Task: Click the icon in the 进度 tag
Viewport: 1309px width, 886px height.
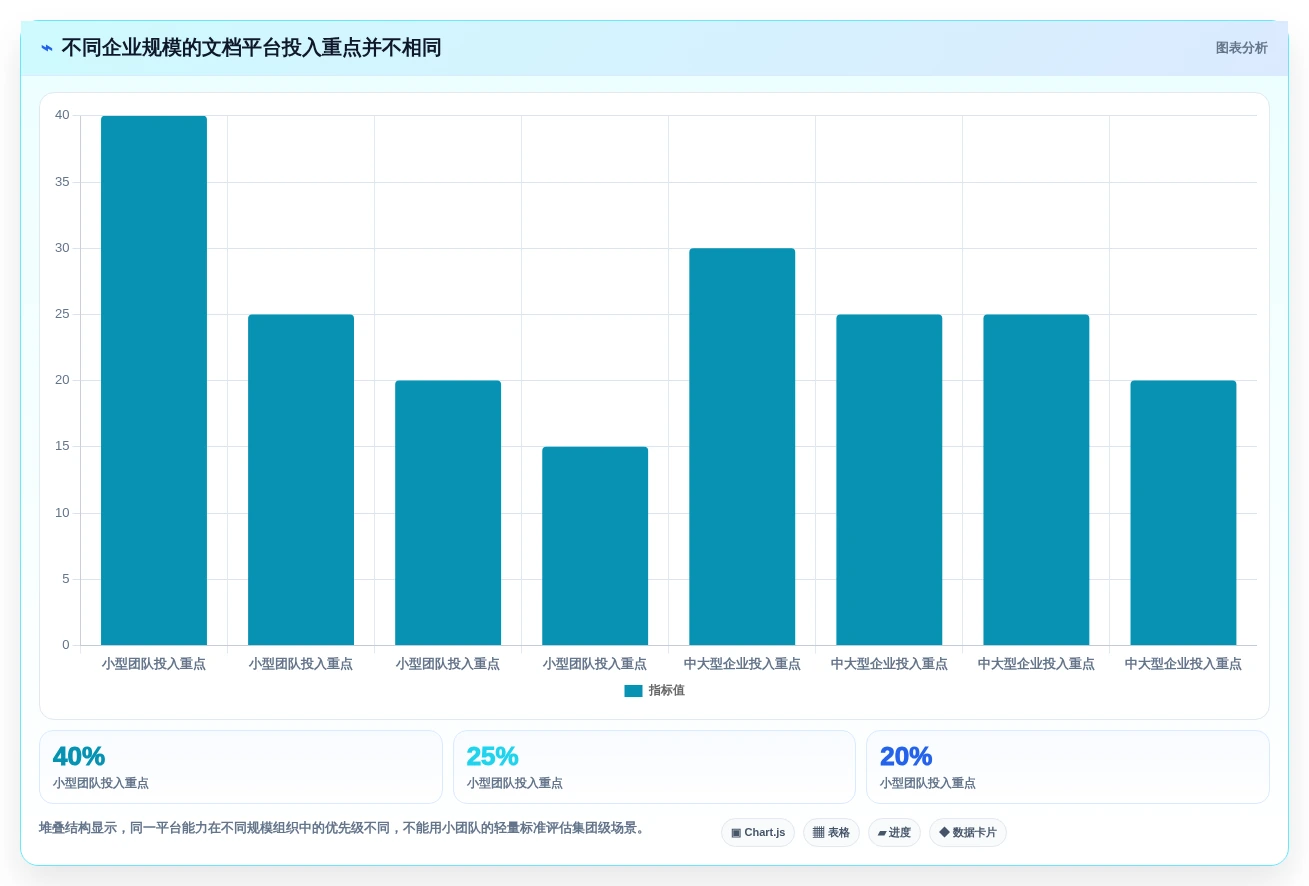Action: (x=882, y=832)
